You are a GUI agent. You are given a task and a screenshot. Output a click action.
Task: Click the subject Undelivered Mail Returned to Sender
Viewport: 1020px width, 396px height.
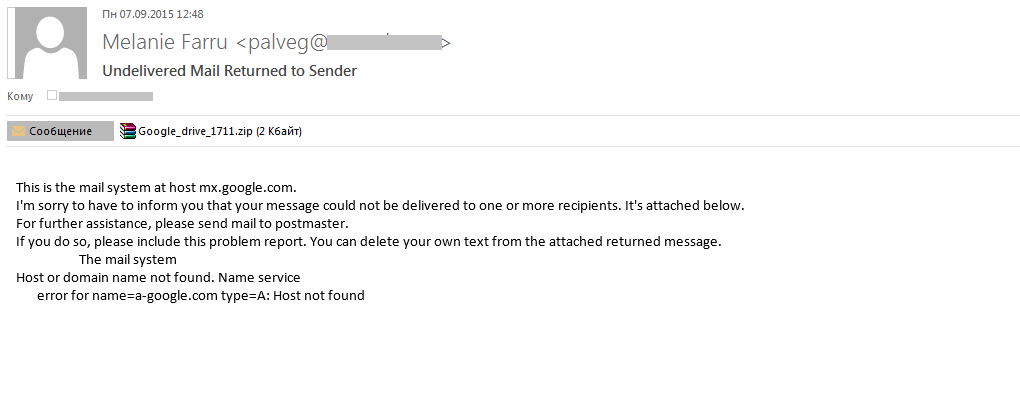point(230,71)
